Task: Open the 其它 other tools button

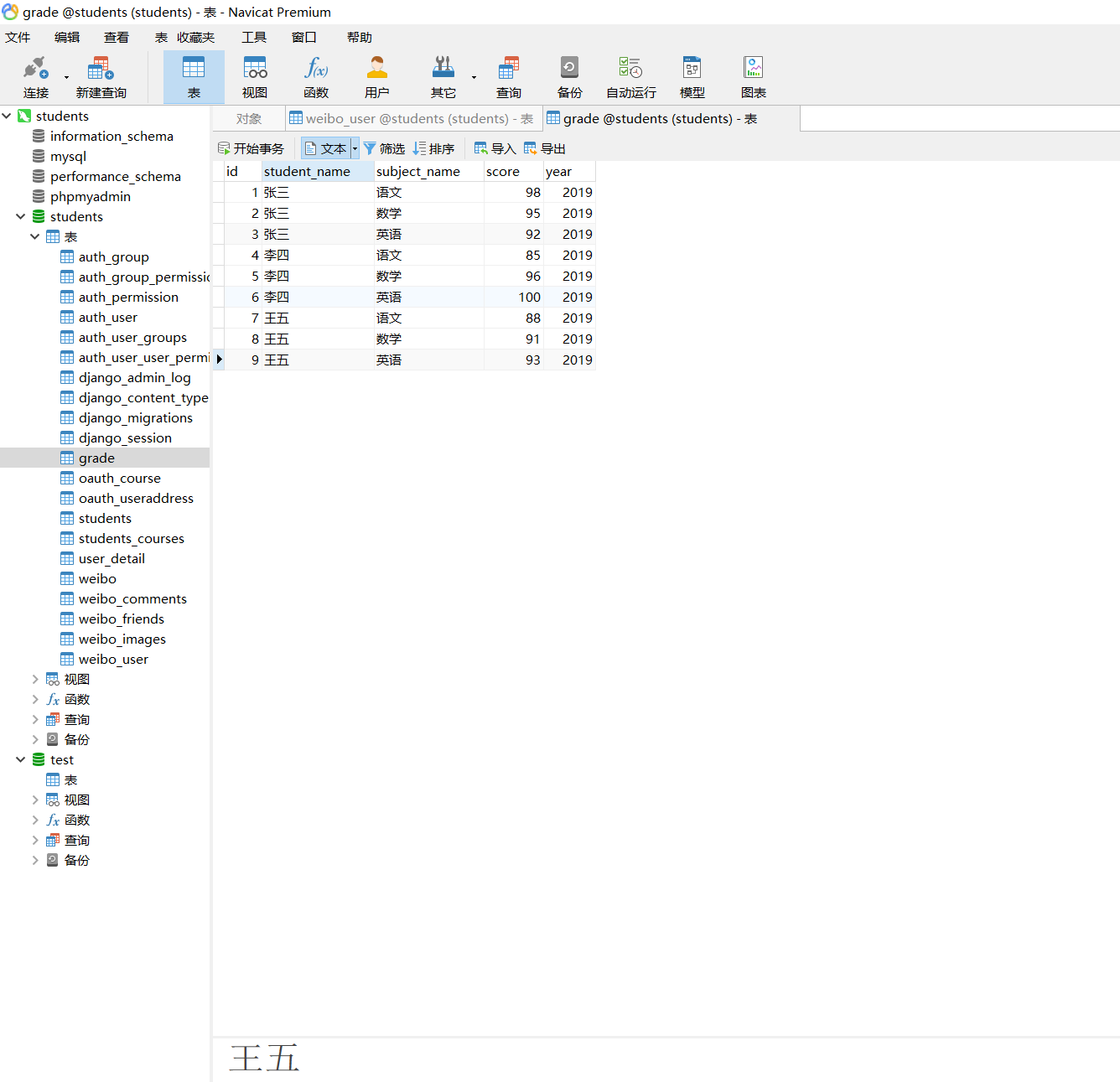Action: pyautogui.click(x=443, y=77)
